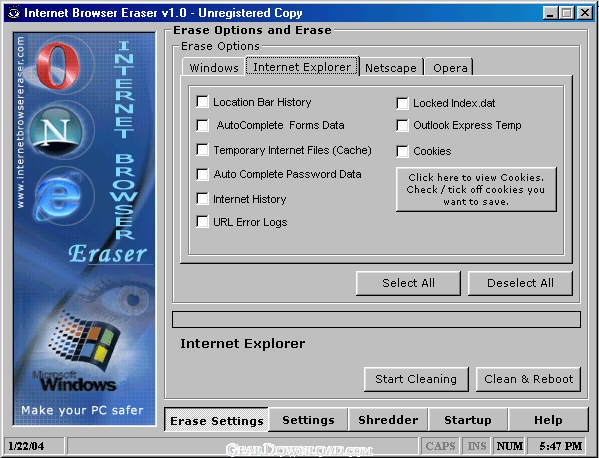Check Temporary Internet Files (Cache)
599x458 pixels.
pos(202,150)
